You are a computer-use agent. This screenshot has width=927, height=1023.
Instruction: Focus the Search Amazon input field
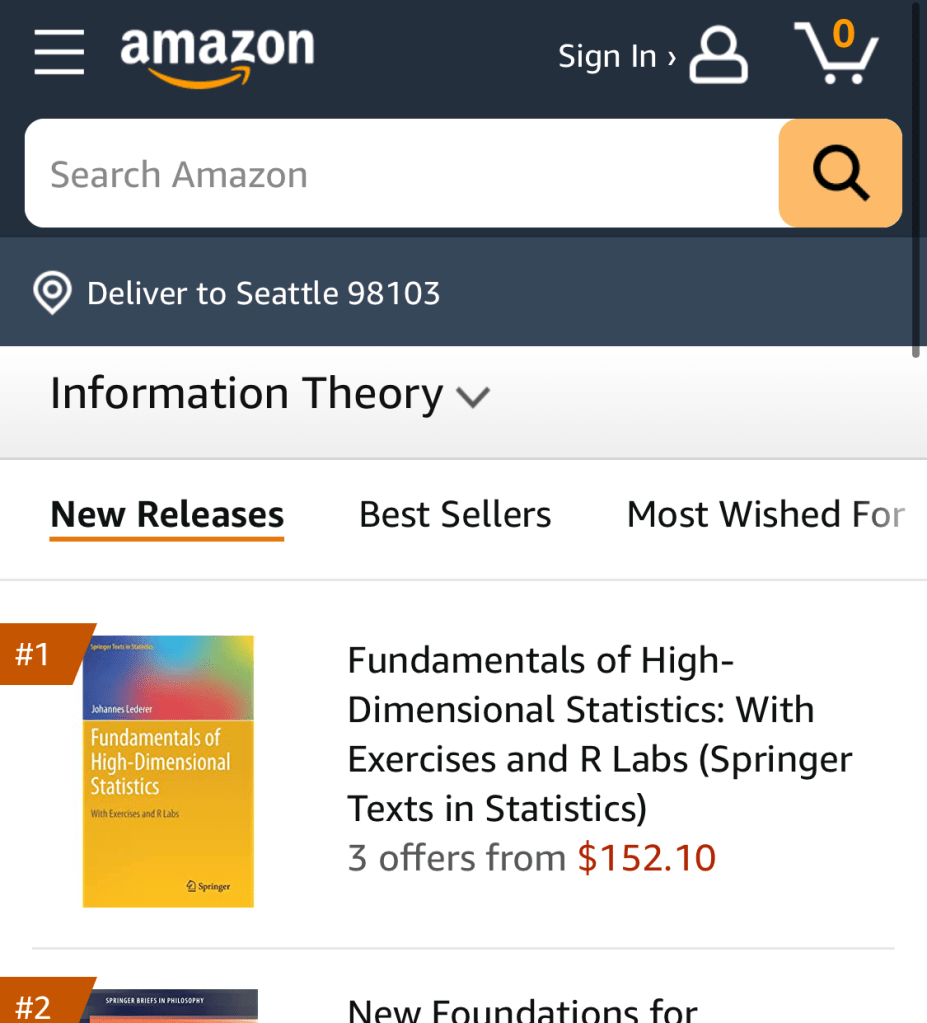400,174
